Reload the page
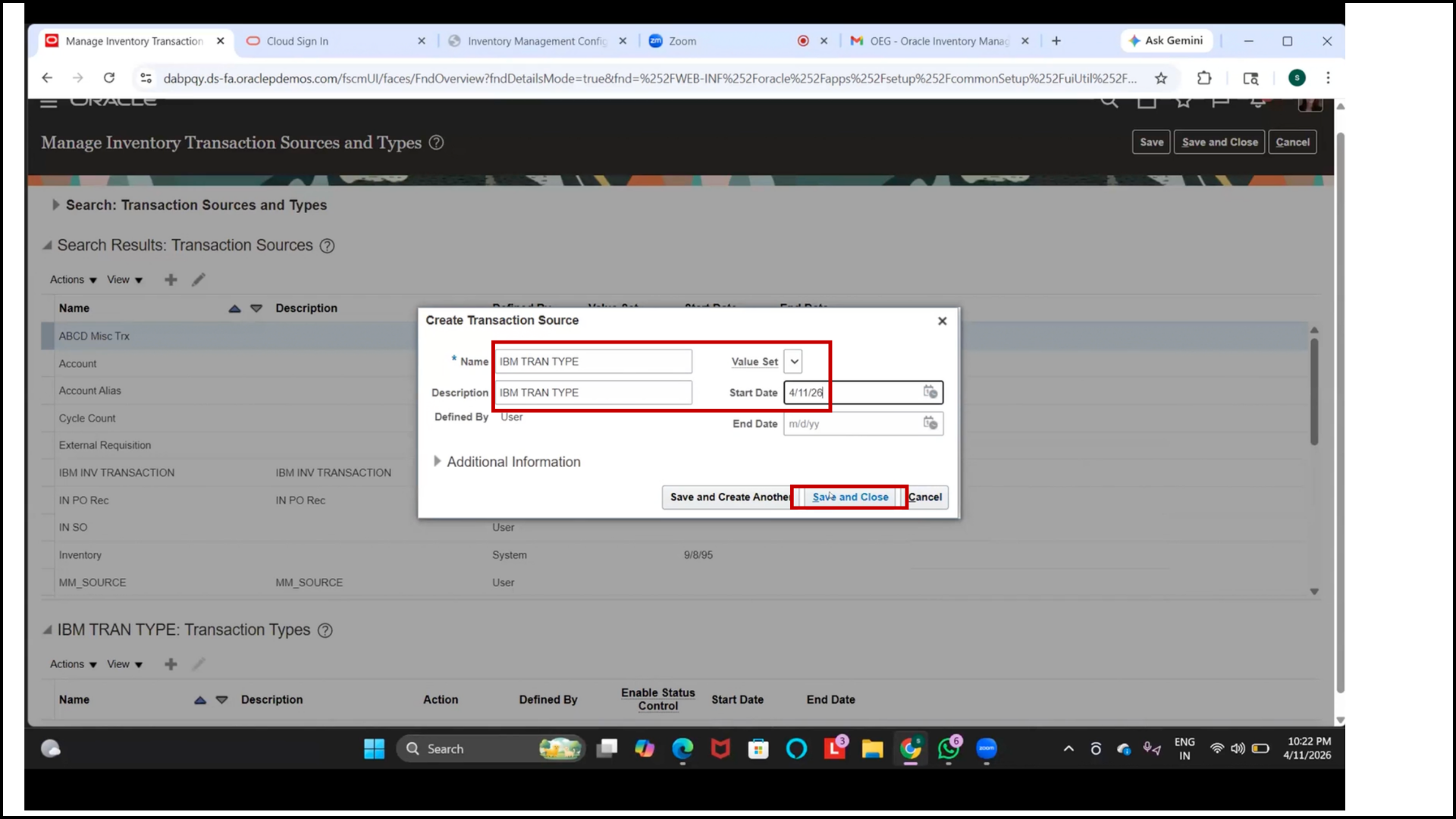Viewport: 1456px width, 819px height. pos(109,78)
